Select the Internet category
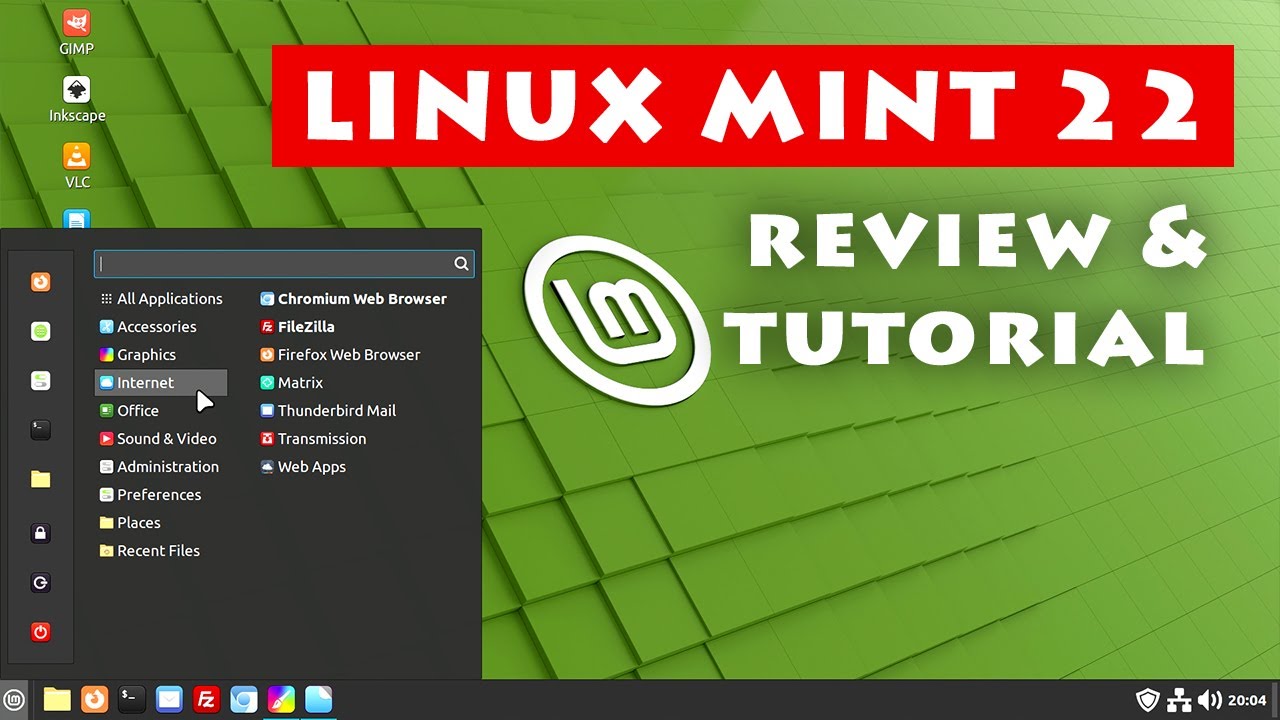Screen dimensions: 1280x720 tap(161, 383)
